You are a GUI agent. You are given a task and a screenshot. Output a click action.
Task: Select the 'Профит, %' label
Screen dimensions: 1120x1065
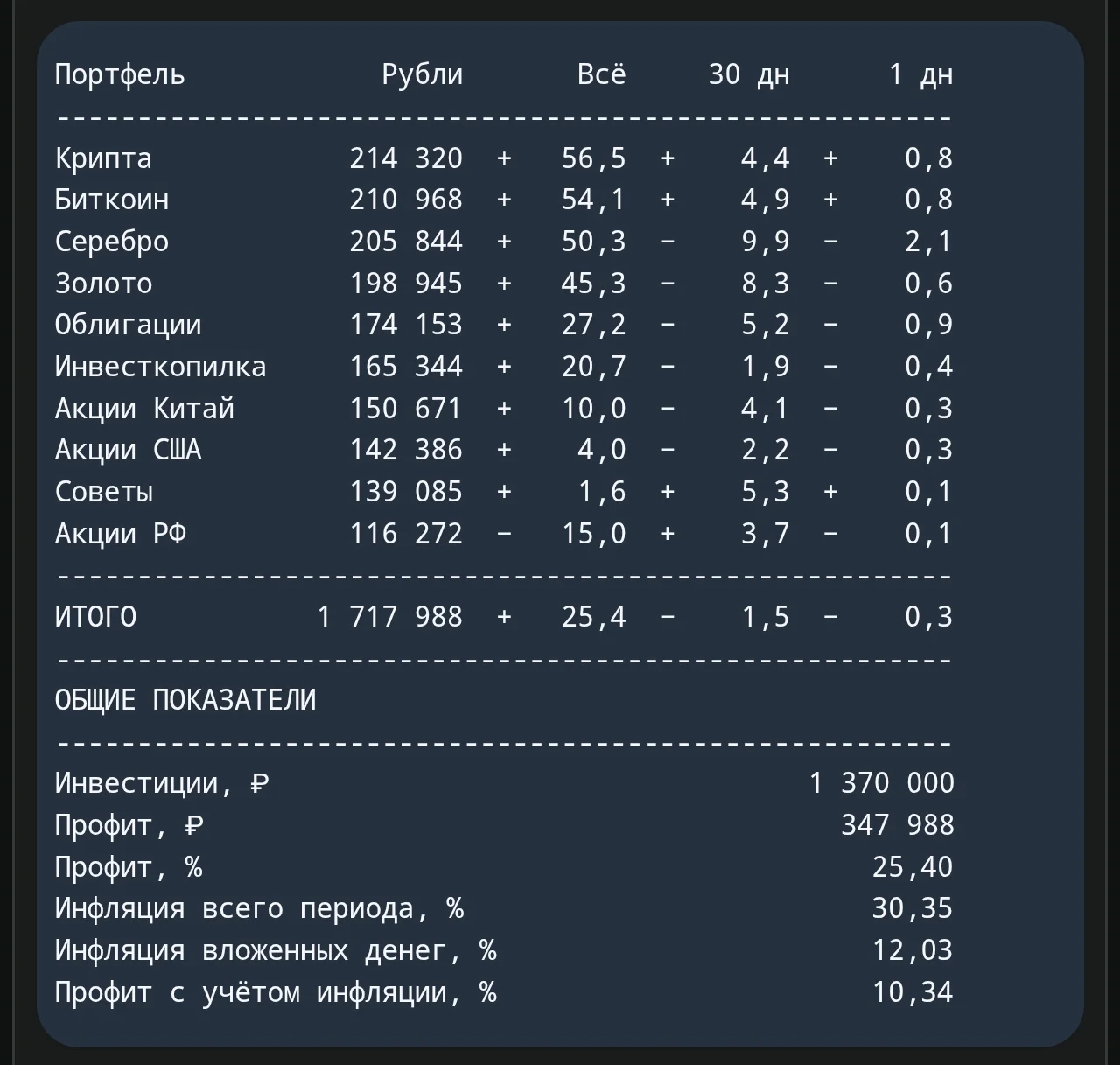[x=129, y=867]
